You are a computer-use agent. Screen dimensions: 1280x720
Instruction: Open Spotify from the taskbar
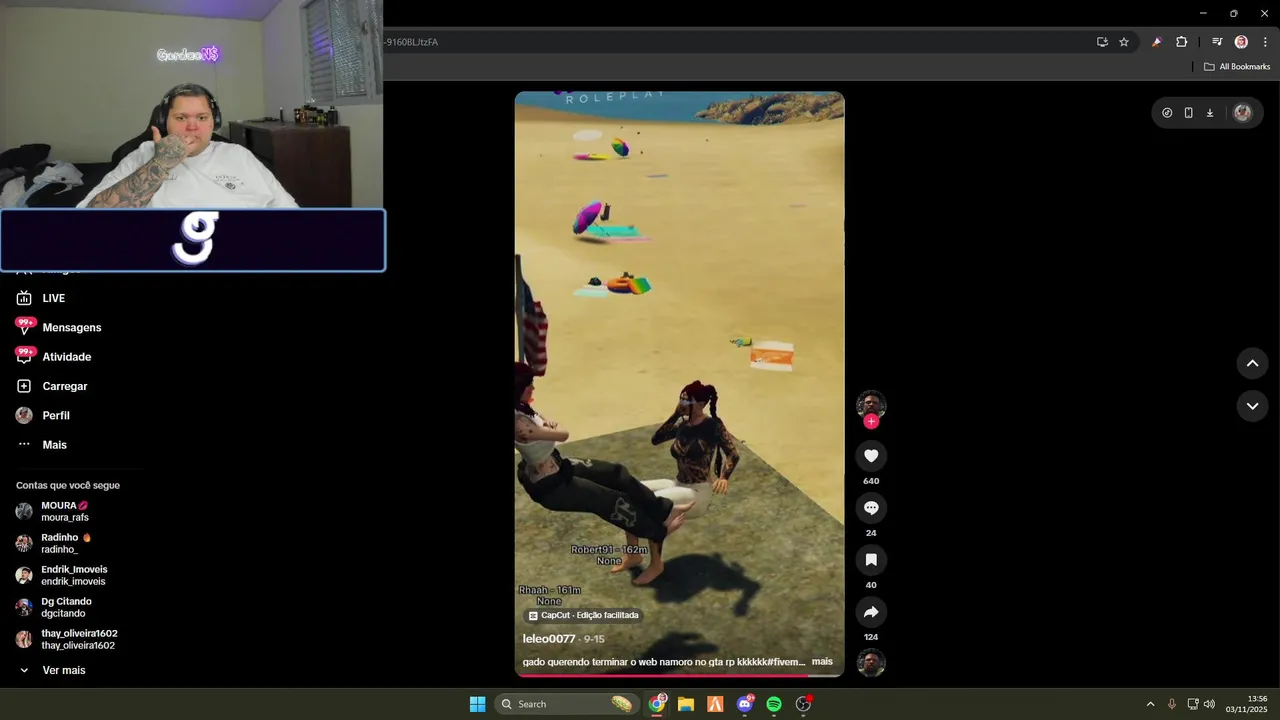tap(774, 704)
